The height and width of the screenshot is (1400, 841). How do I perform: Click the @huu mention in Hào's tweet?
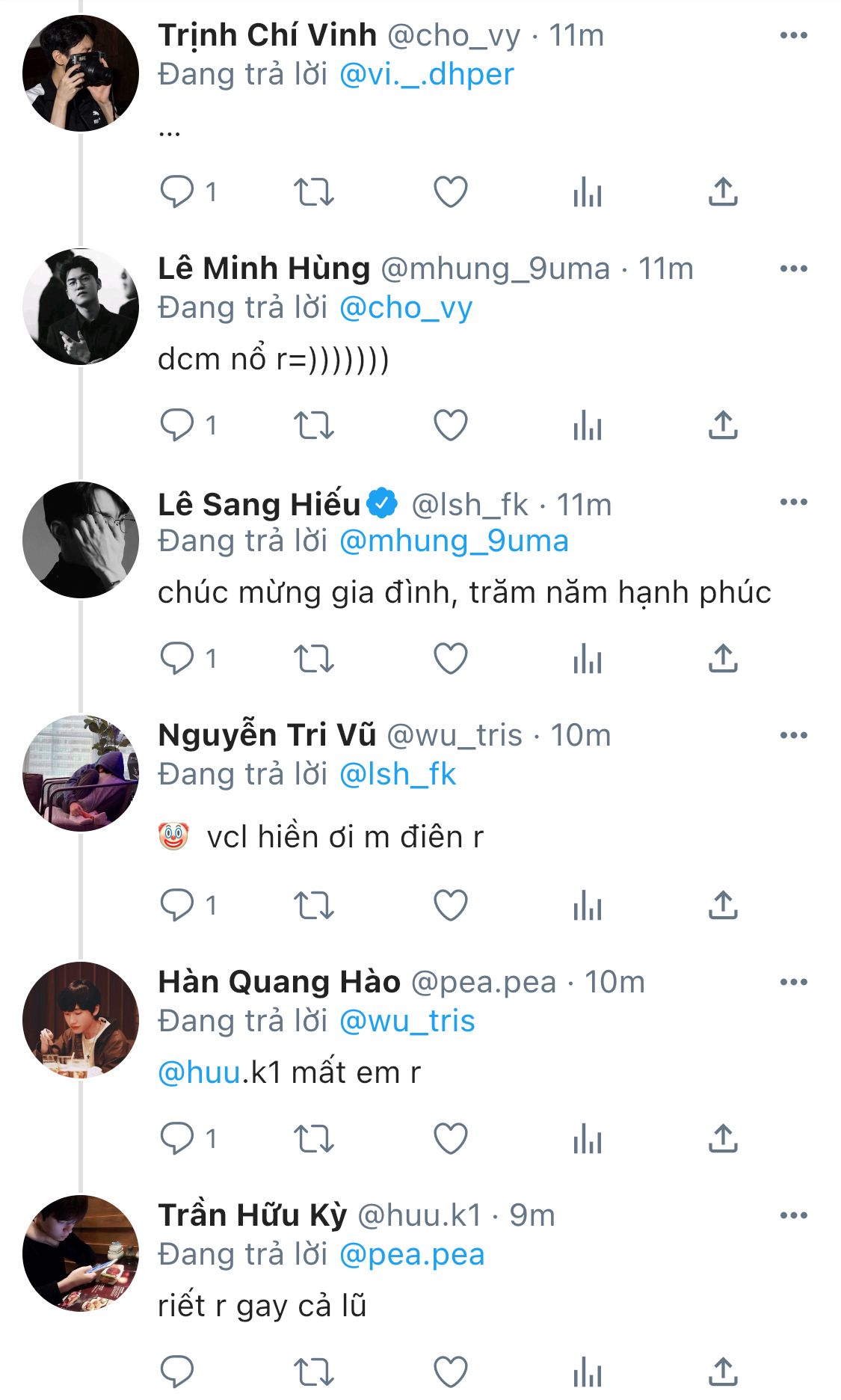199,1073
